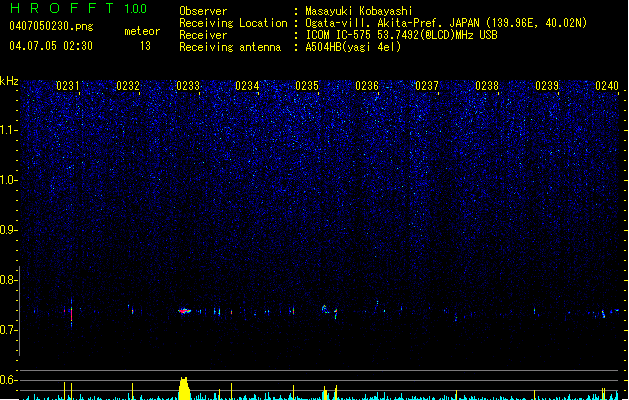629x400 pixels.
Task: Click the 0.6 kHz axis label
Action: click(8, 380)
